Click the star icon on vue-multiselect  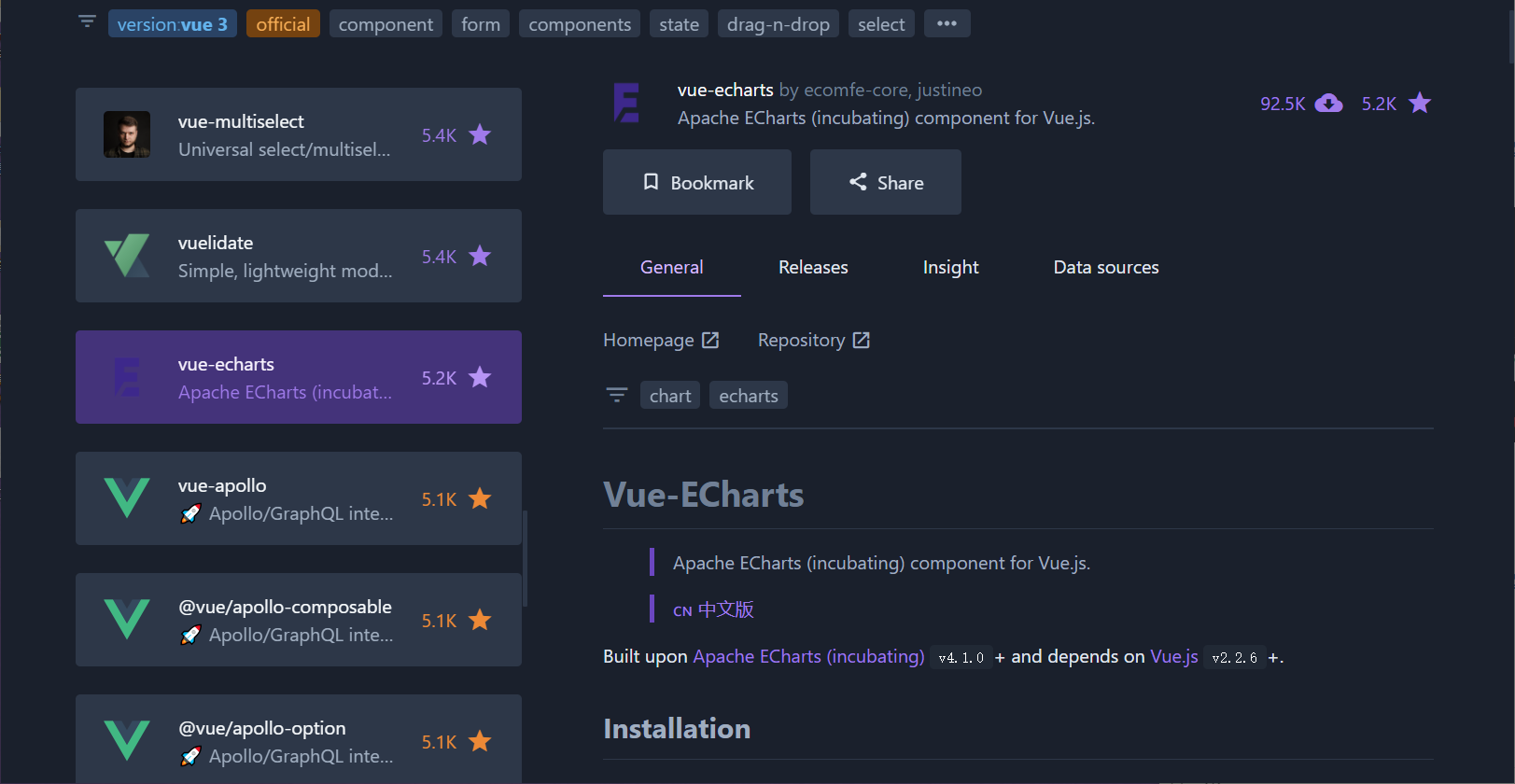[x=480, y=134]
